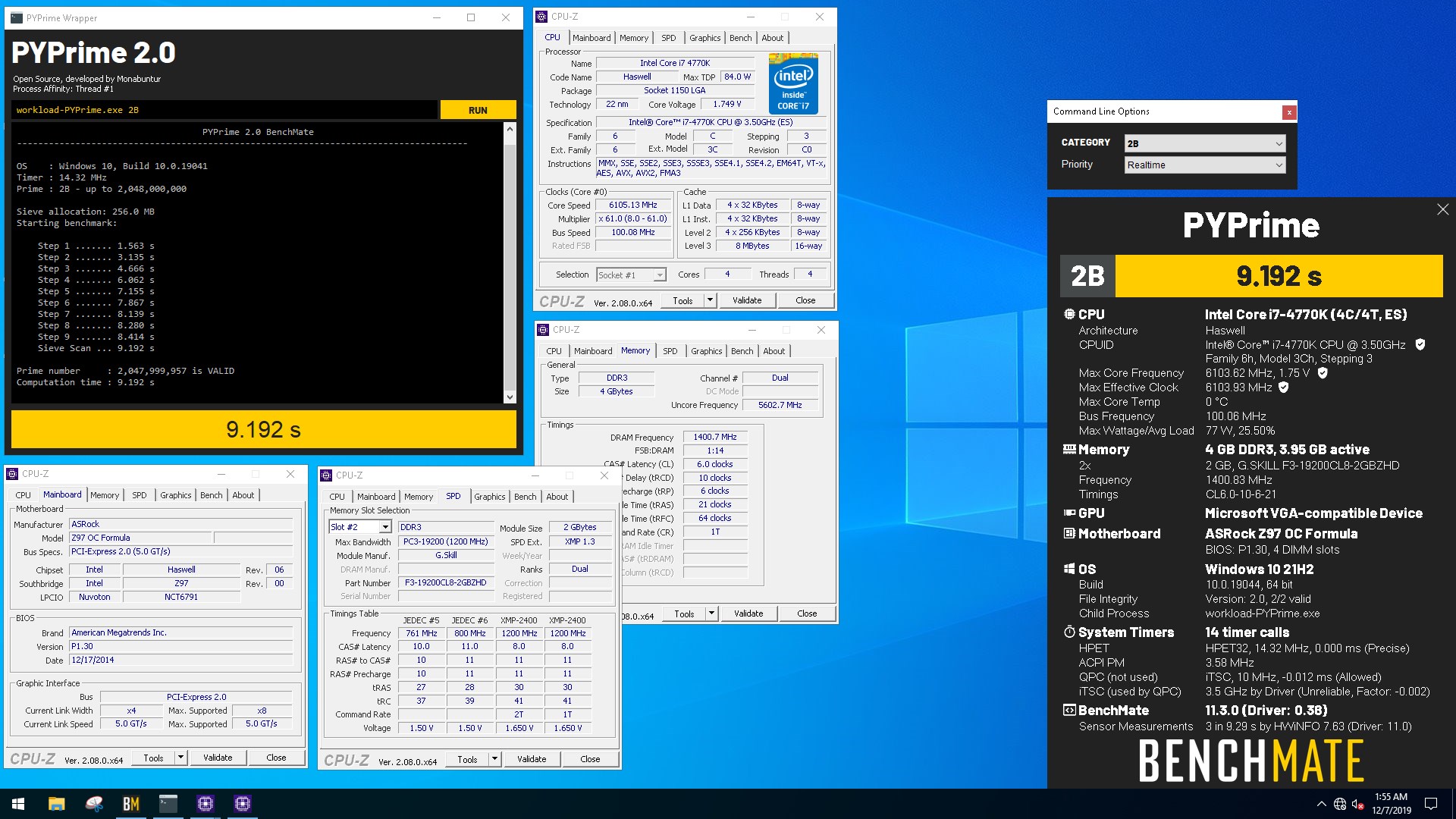Click DRAM Frequency value 1400.7 MHz

715,437
